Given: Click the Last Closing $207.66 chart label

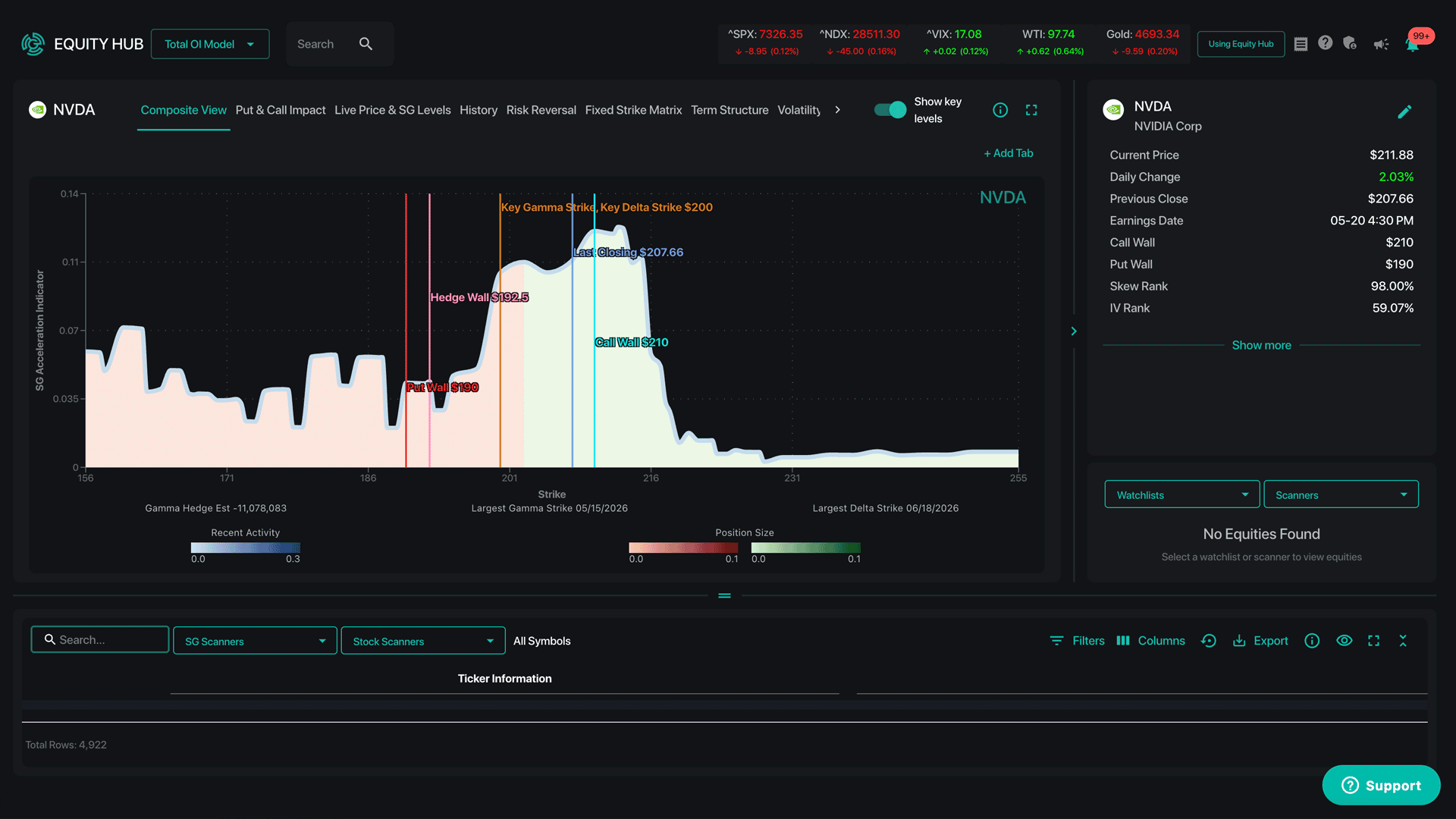Looking at the screenshot, I should coord(629,253).
